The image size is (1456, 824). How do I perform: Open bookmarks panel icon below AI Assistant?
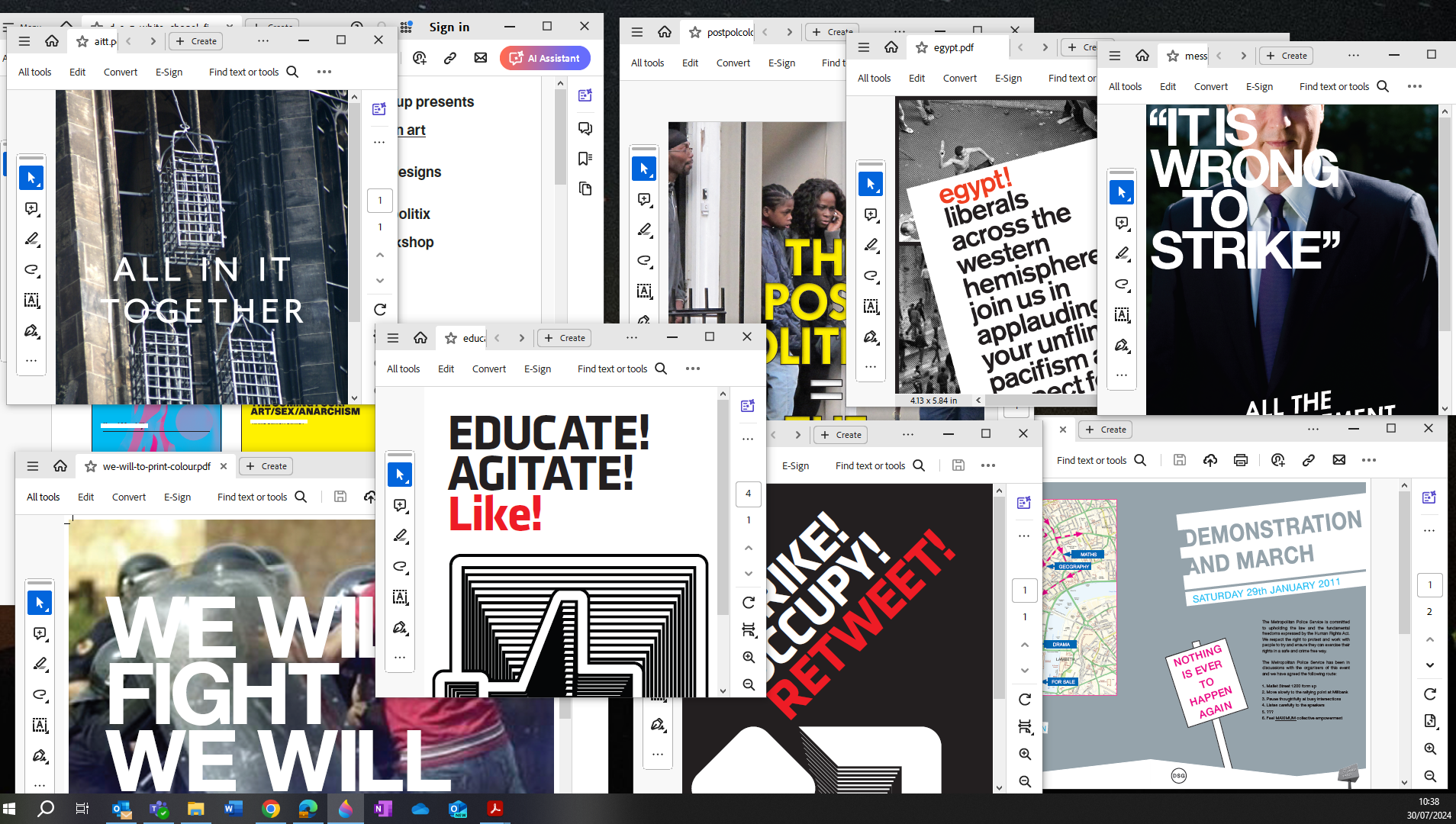[x=585, y=159]
